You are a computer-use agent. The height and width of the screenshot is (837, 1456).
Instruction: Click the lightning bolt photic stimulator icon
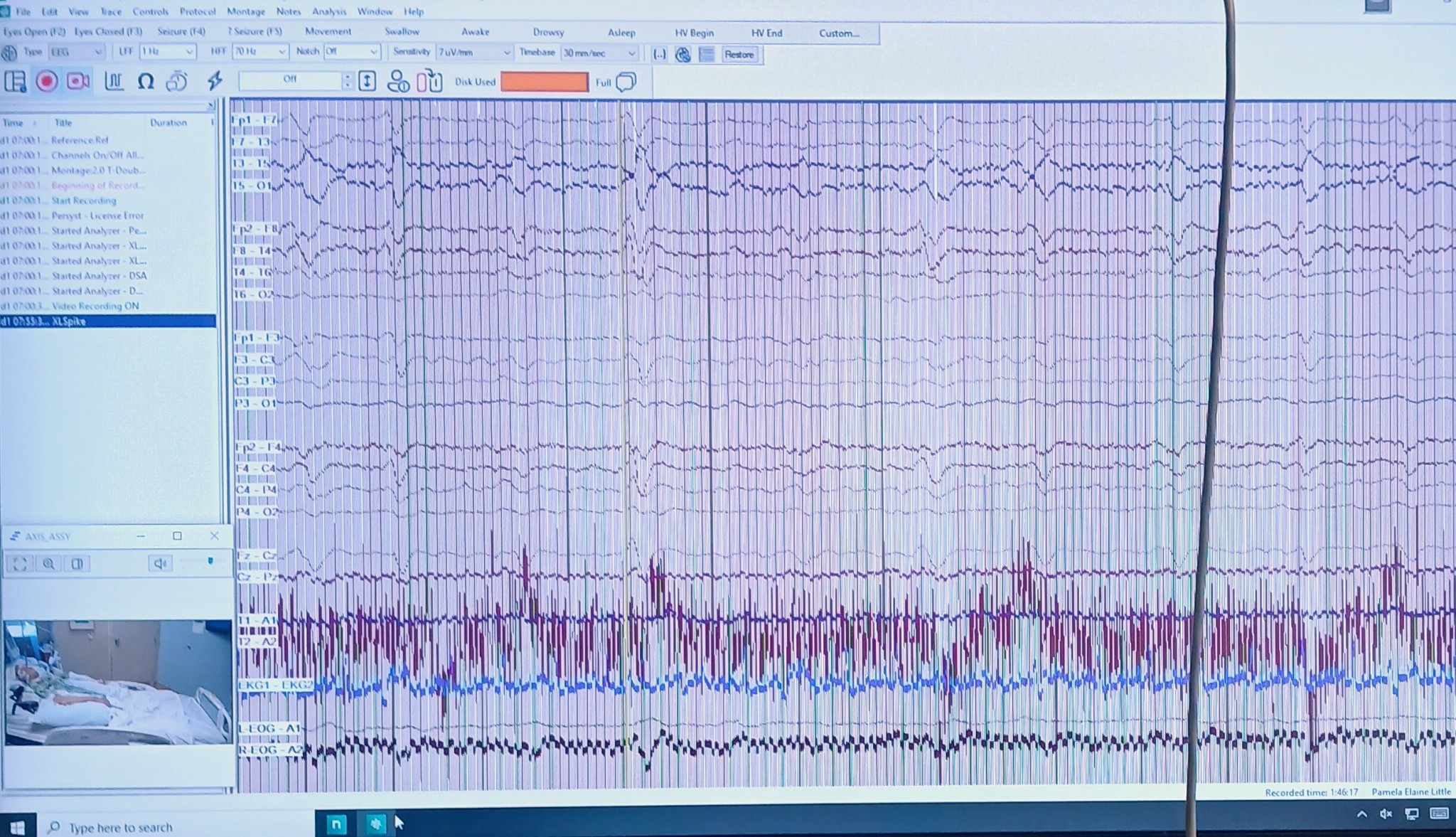[x=214, y=81]
